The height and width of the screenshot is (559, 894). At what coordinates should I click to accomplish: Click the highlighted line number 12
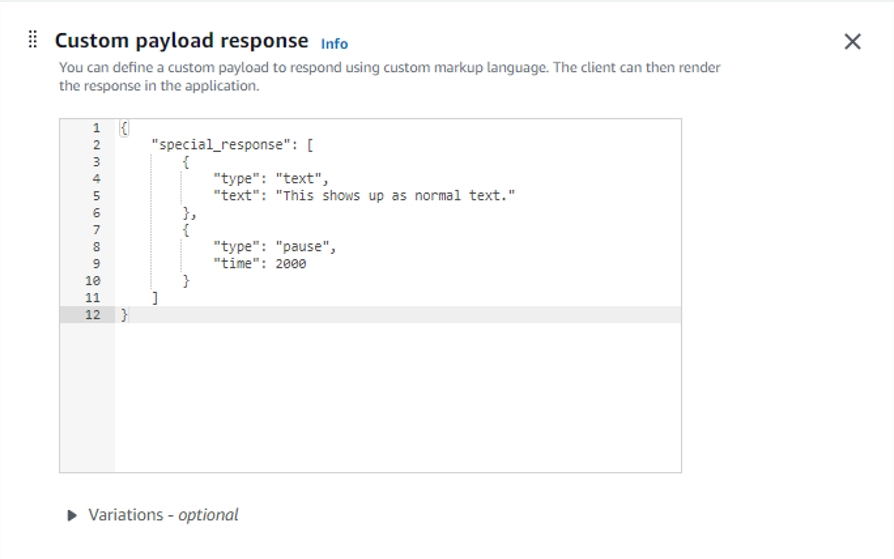coord(94,315)
